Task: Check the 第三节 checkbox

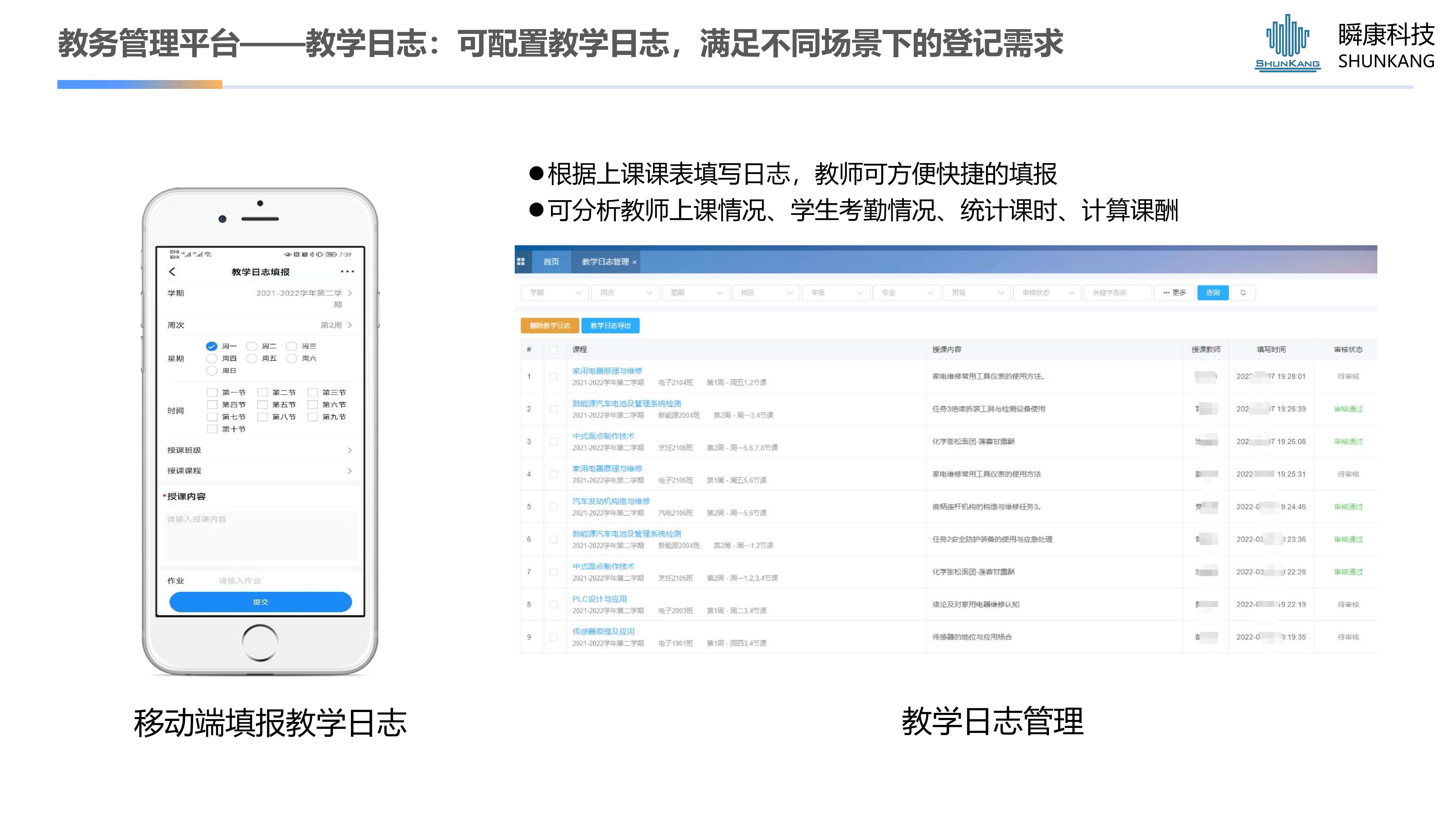Action: [313, 392]
